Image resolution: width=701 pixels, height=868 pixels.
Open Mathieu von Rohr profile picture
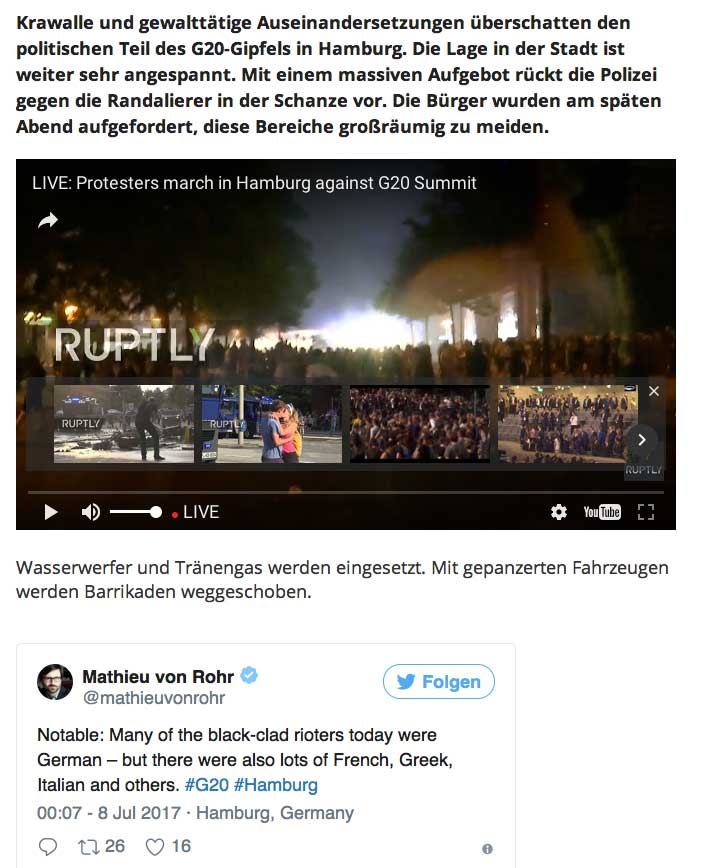click(x=55, y=682)
